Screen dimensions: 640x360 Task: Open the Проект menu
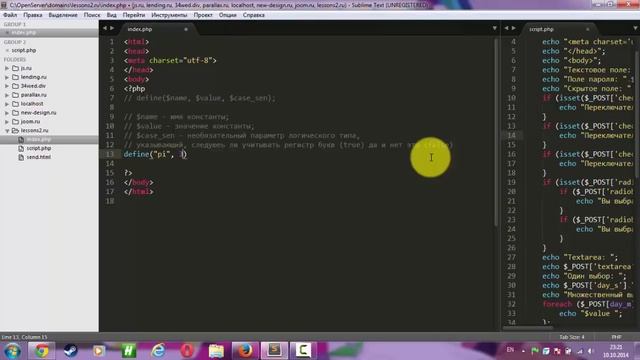203,15
